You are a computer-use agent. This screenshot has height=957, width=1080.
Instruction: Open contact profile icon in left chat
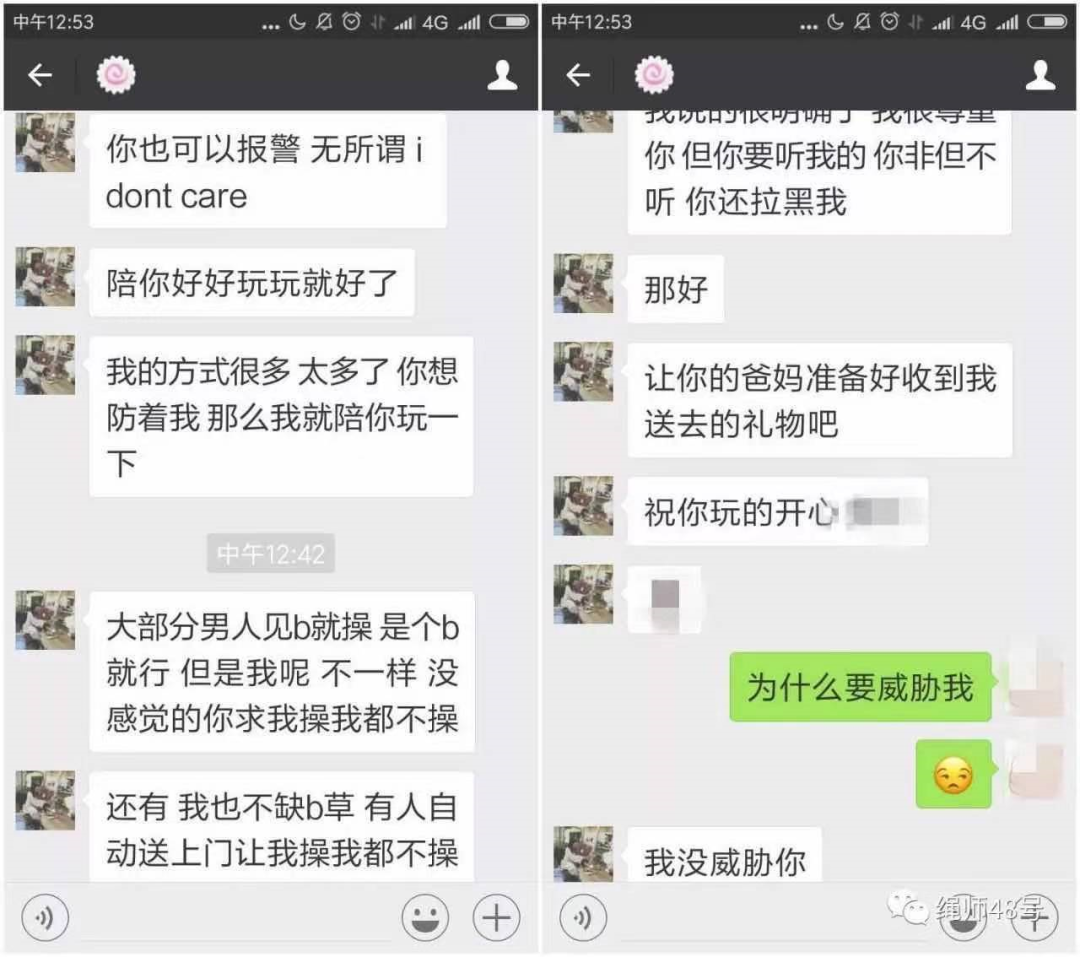tap(502, 74)
